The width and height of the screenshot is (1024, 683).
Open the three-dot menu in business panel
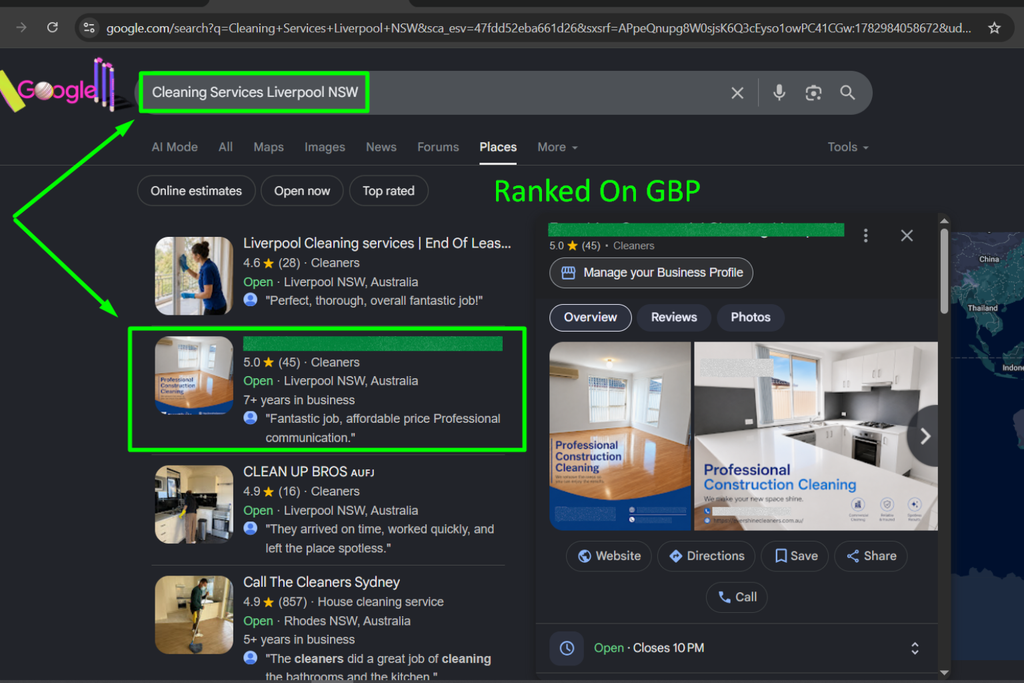(x=865, y=236)
